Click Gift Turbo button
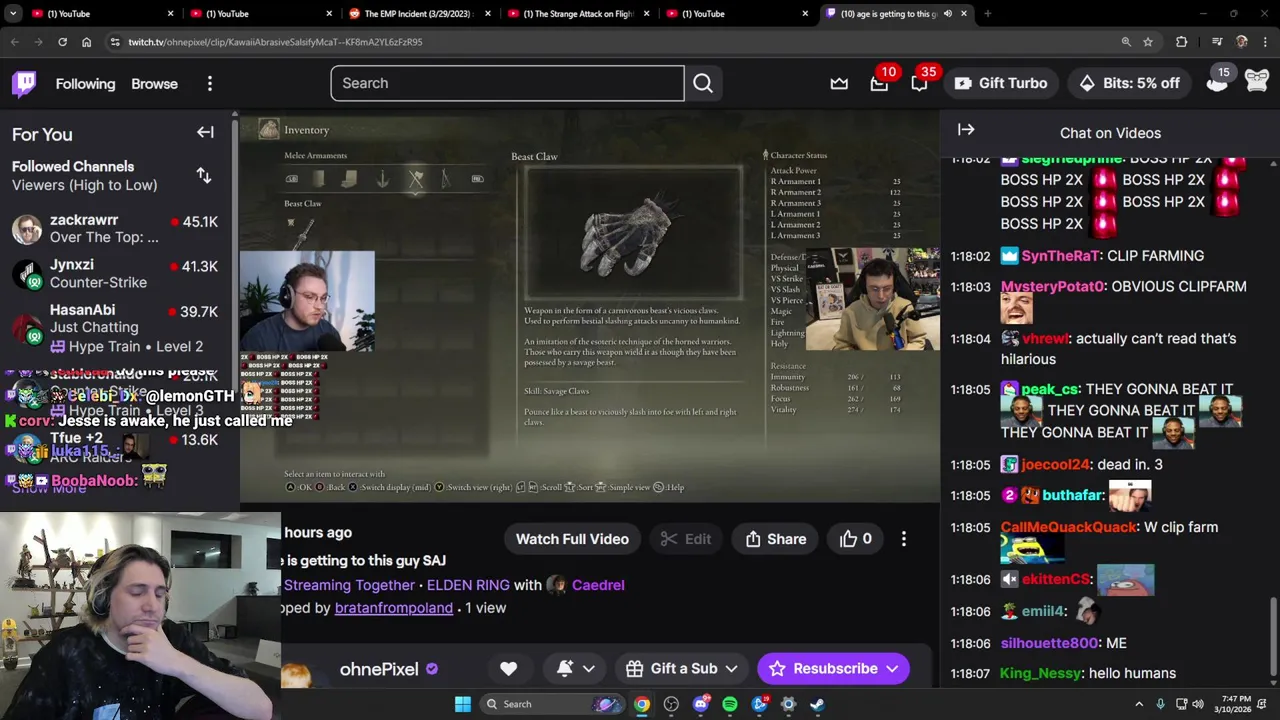 click(1001, 83)
